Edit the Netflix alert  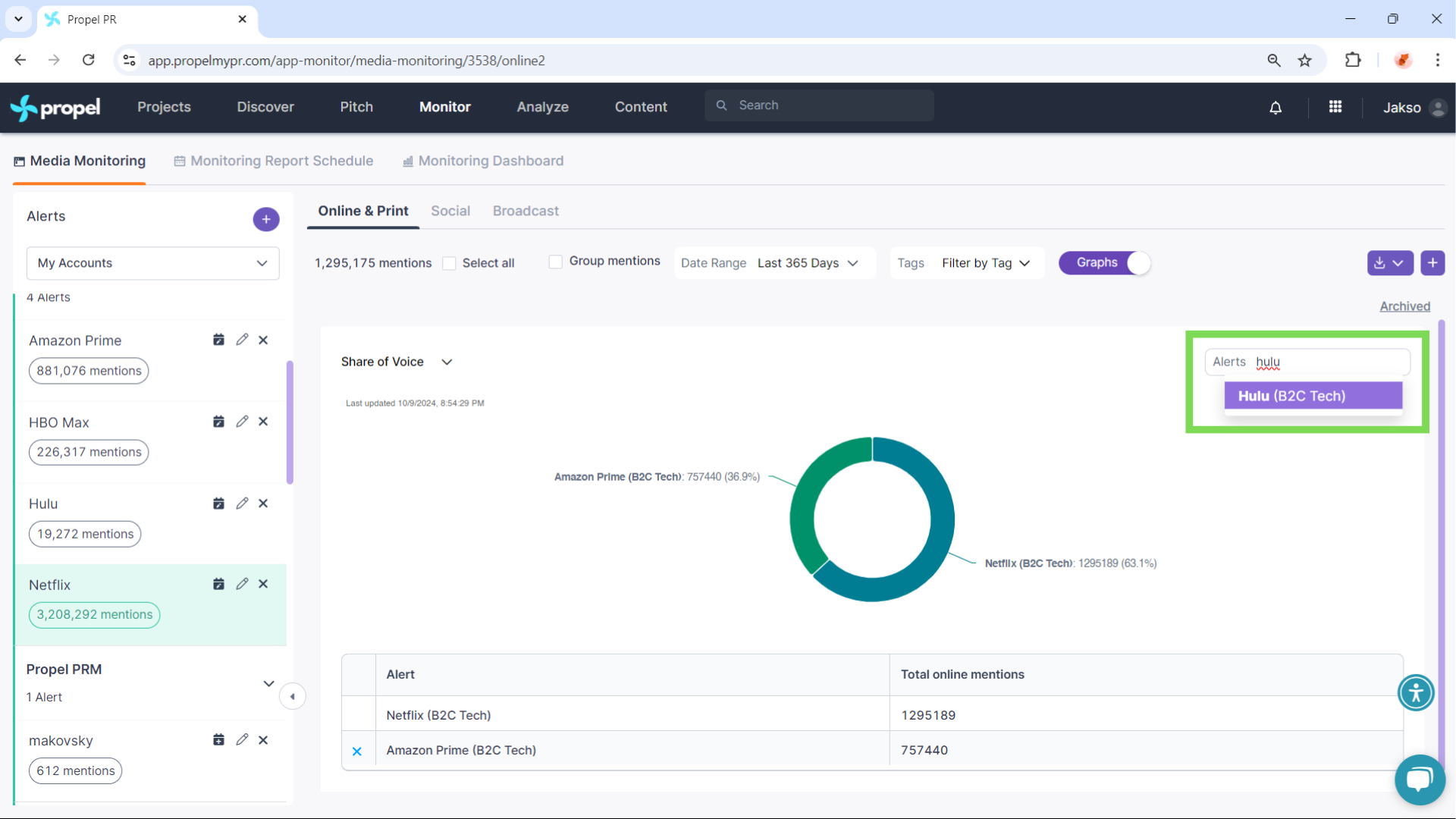[242, 583]
